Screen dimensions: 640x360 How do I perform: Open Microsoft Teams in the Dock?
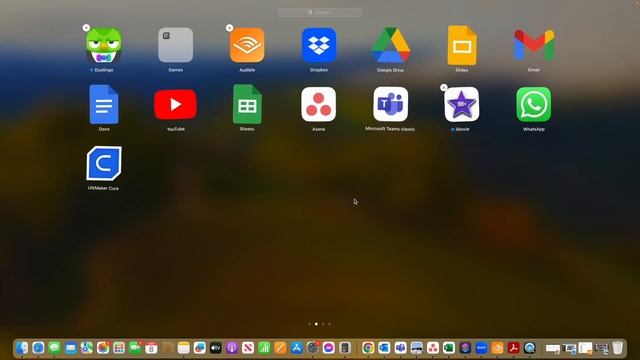coord(400,348)
